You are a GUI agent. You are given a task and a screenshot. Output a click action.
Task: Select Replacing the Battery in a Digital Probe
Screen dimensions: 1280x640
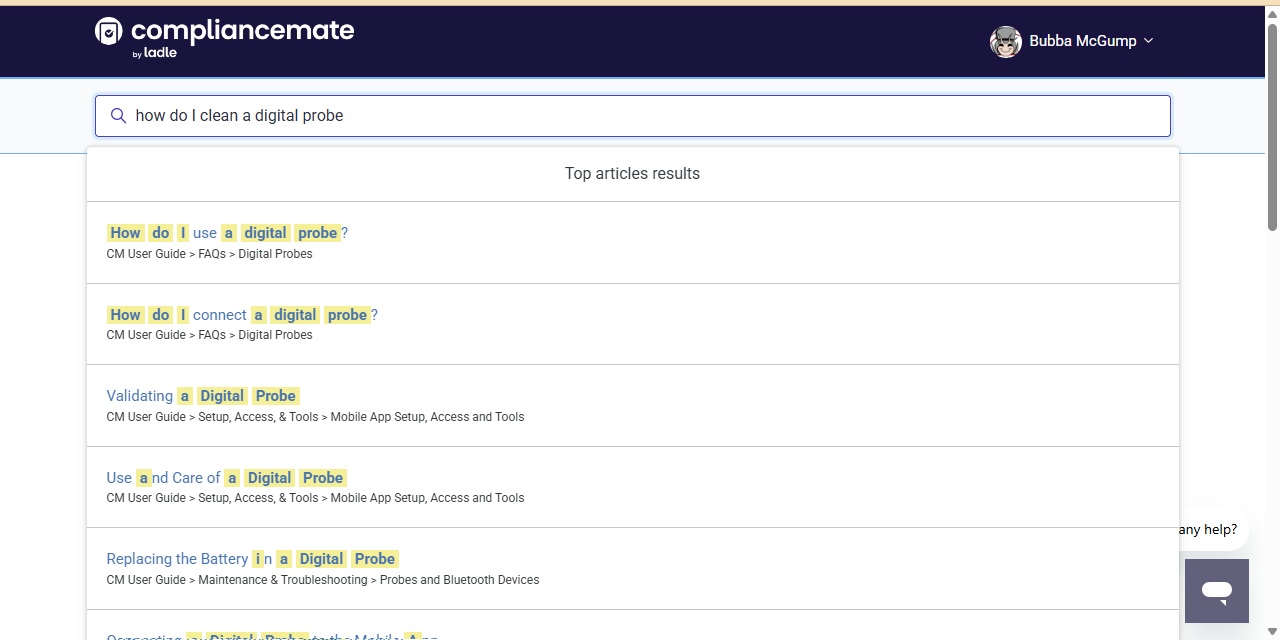coord(252,559)
